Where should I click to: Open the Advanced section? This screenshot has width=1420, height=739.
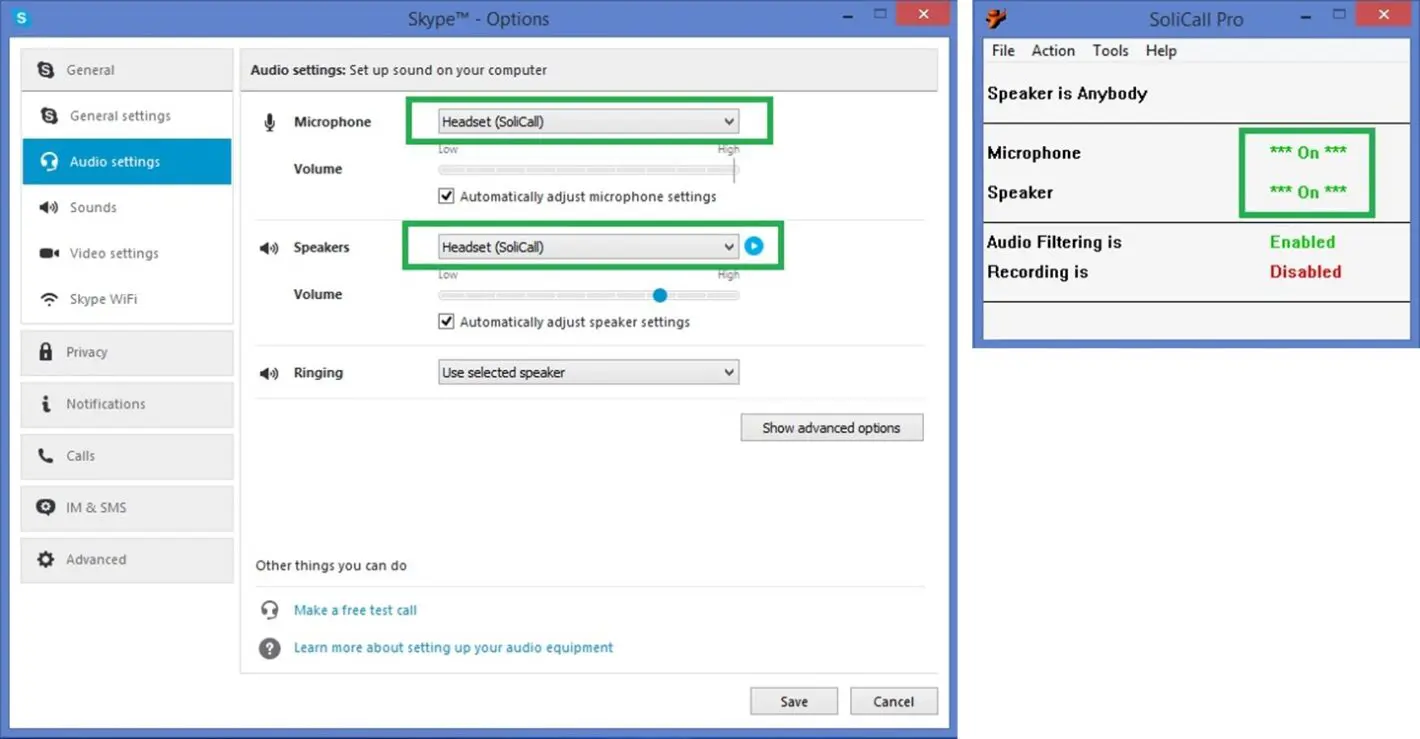[x=127, y=560]
